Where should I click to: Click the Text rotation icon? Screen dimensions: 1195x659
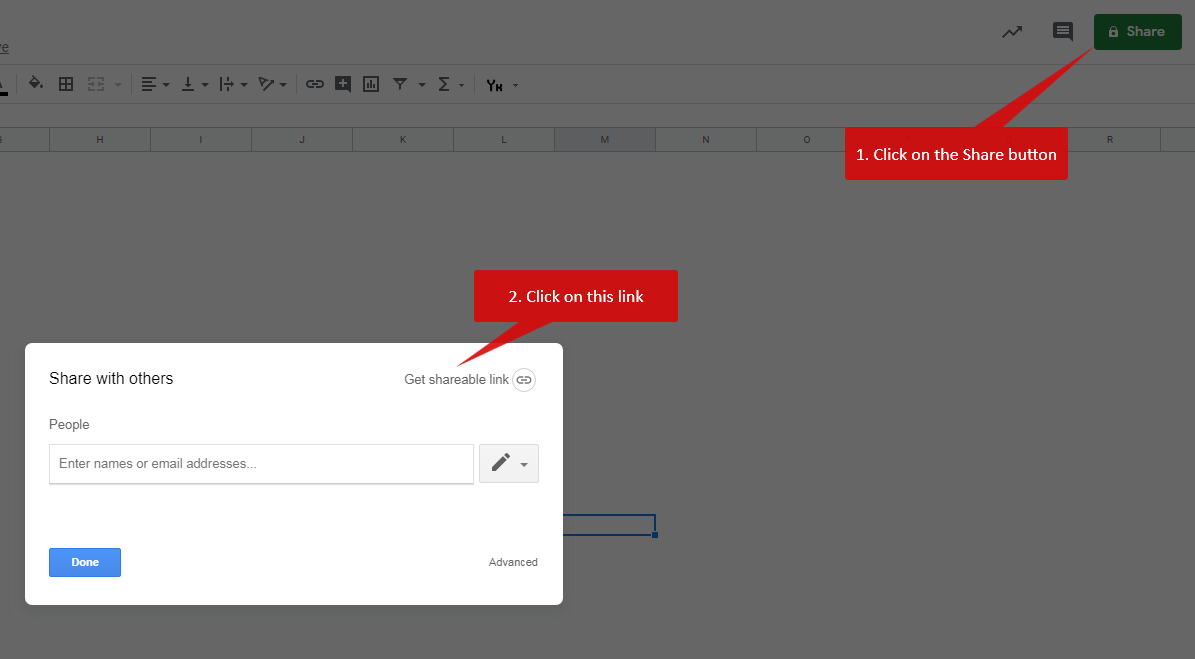pos(266,84)
